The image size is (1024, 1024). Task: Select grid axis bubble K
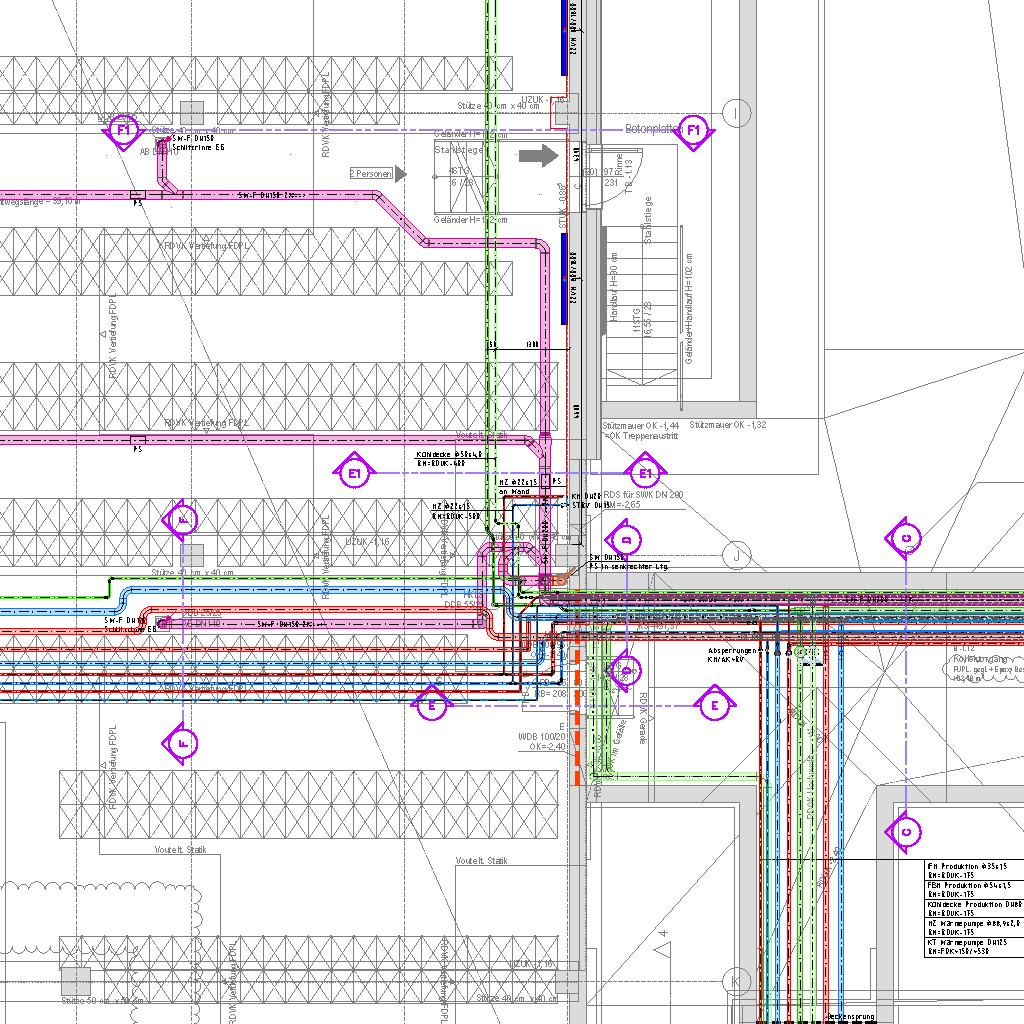coord(737,980)
